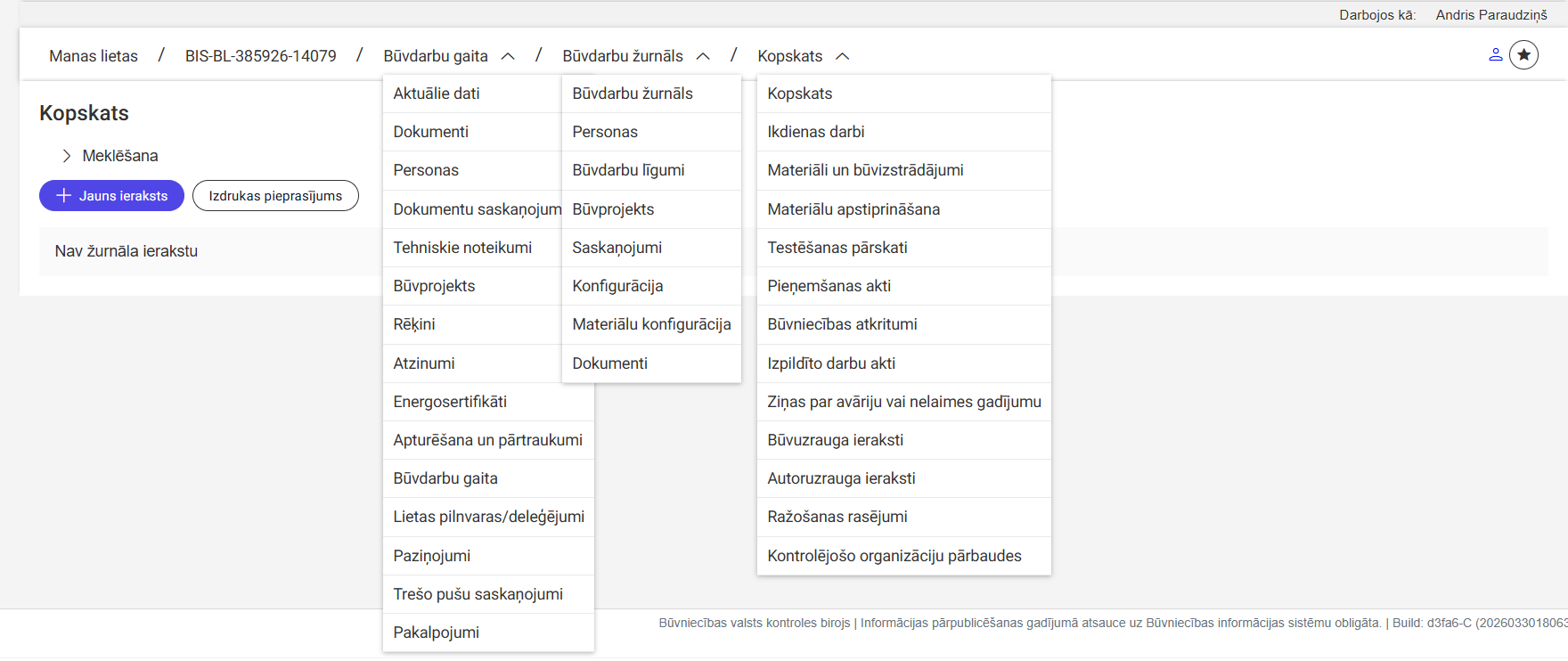Go to case BIS-BL-385926-14079
Viewport: 1568px width, 661px height.
(x=260, y=56)
